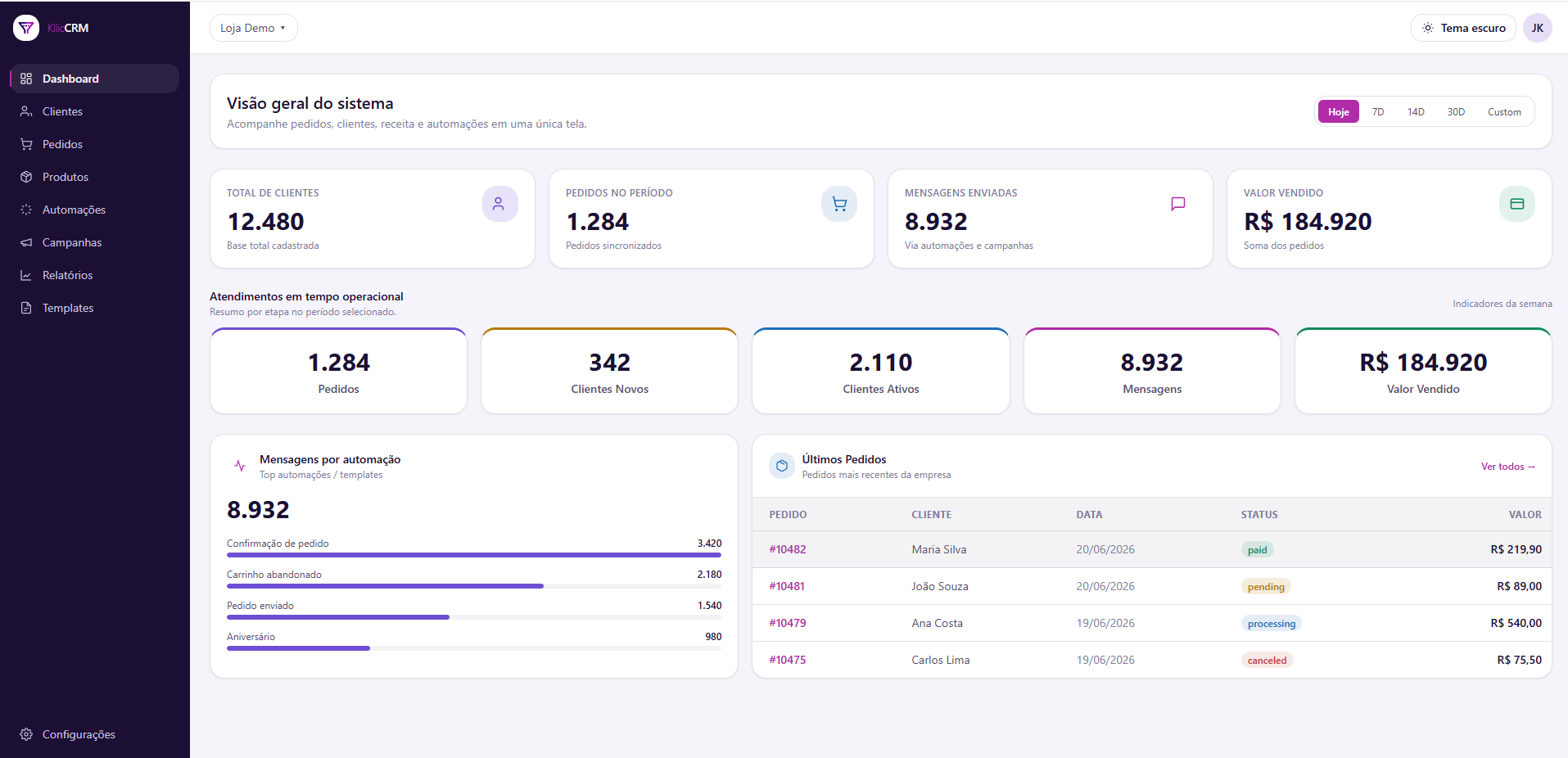Click the Pedido enviado progress bar
This screenshot has height=758, width=1568.
coord(474,617)
